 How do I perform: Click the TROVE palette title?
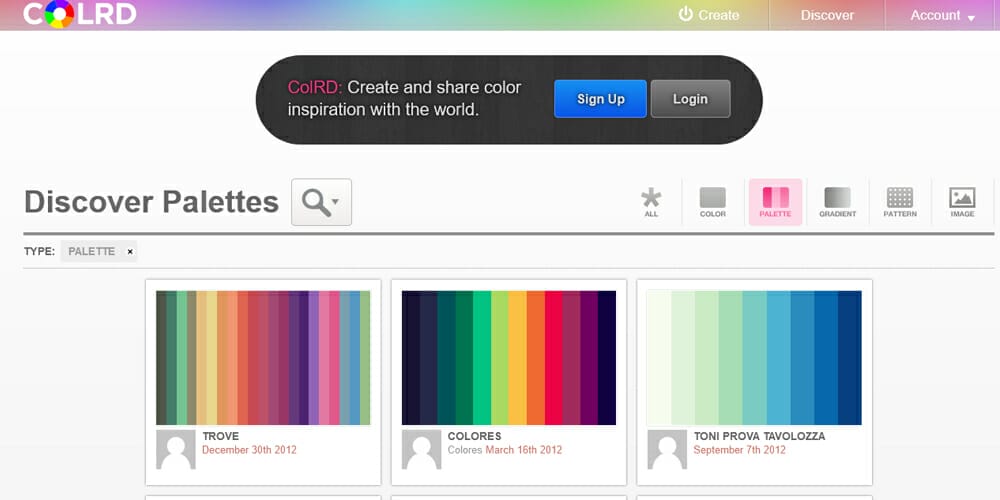pos(221,436)
